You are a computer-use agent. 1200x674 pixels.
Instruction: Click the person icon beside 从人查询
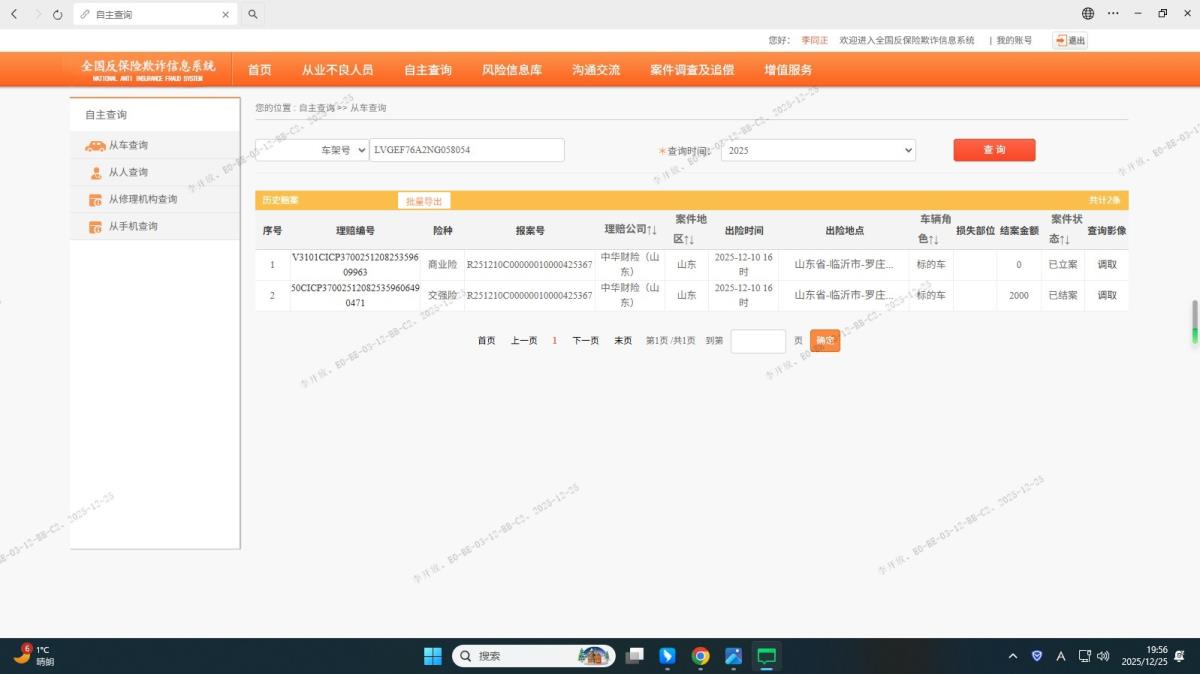coord(96,173)
